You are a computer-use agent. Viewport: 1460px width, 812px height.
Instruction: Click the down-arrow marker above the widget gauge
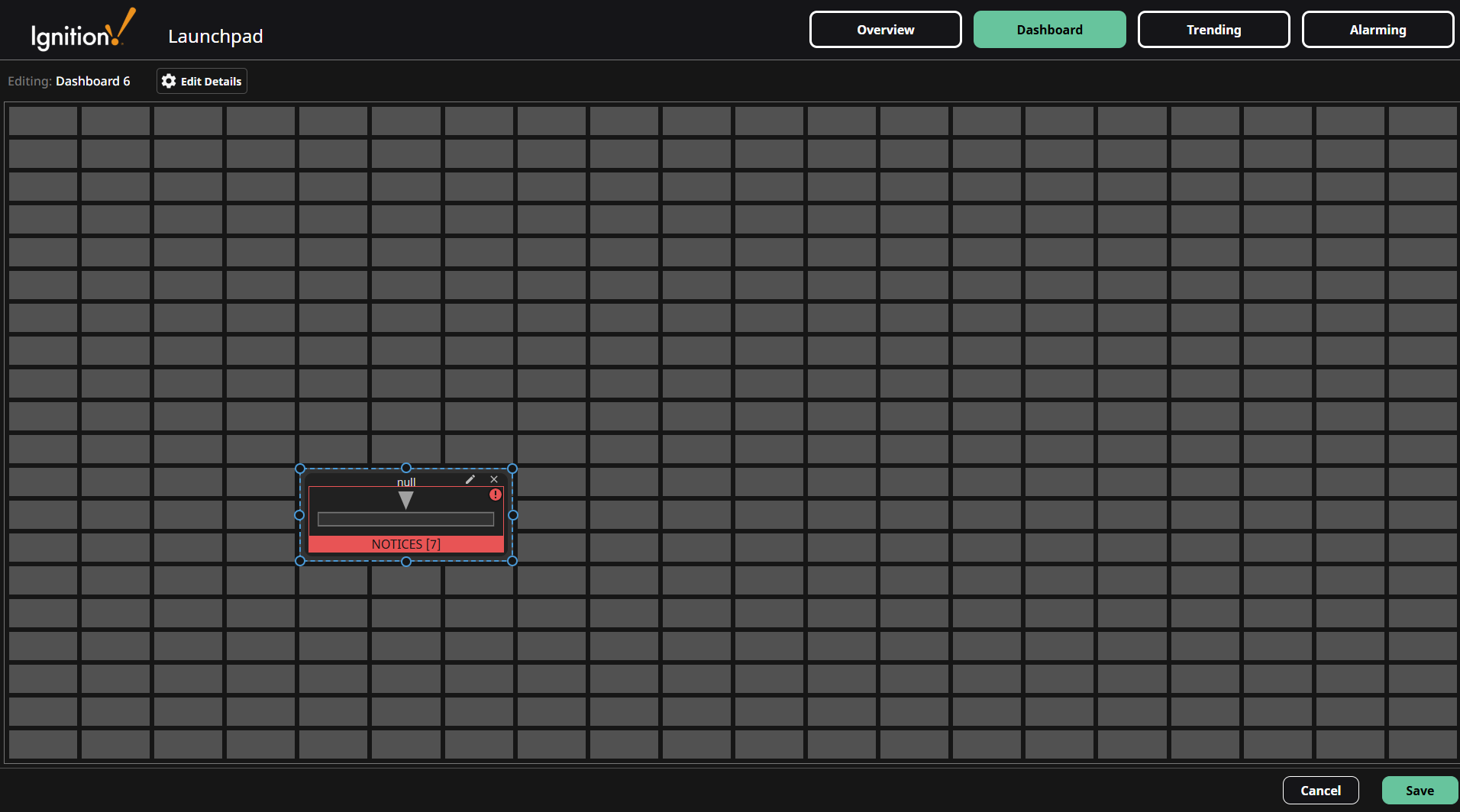tap(405, 501)
